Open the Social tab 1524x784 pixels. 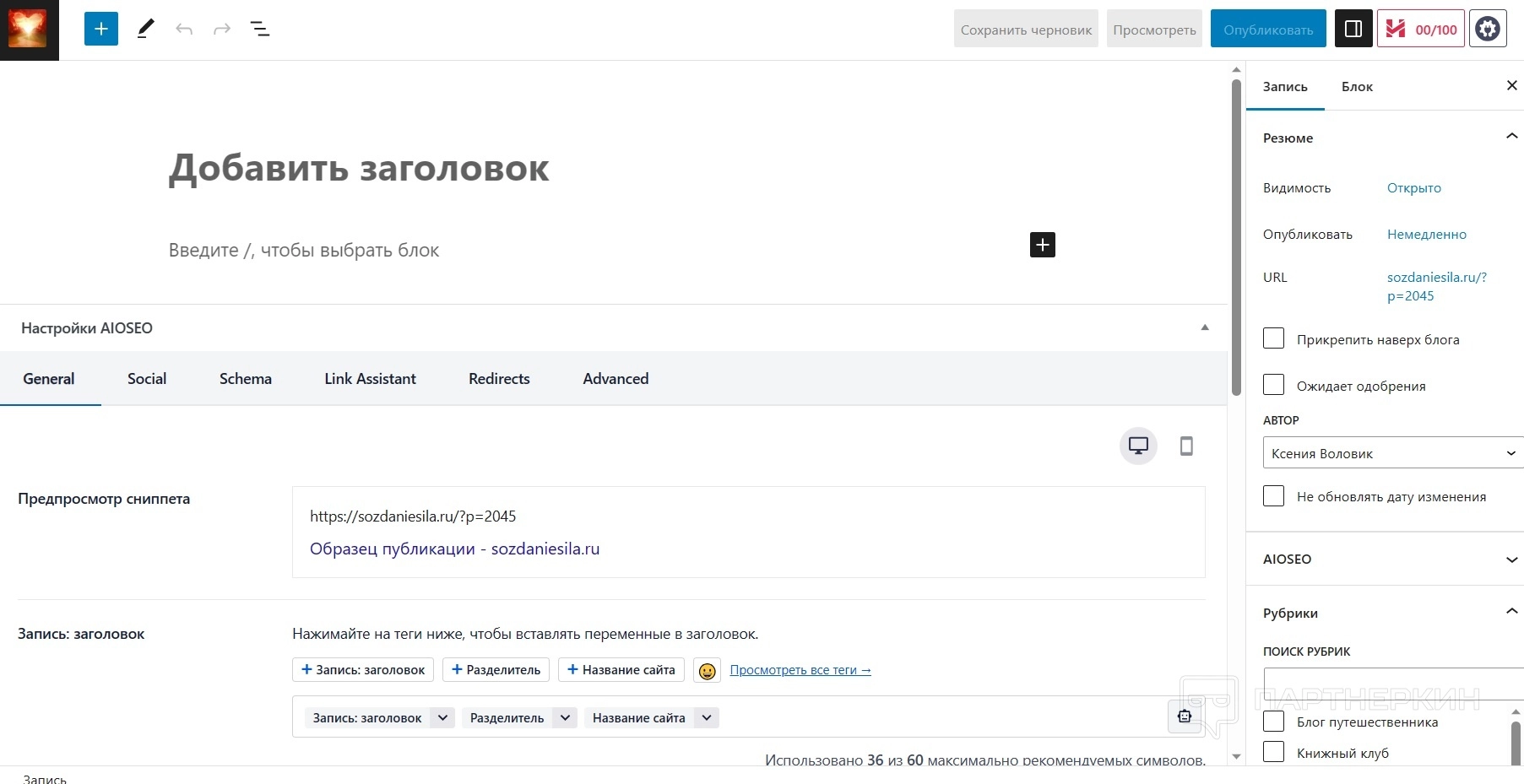[147, 379]
